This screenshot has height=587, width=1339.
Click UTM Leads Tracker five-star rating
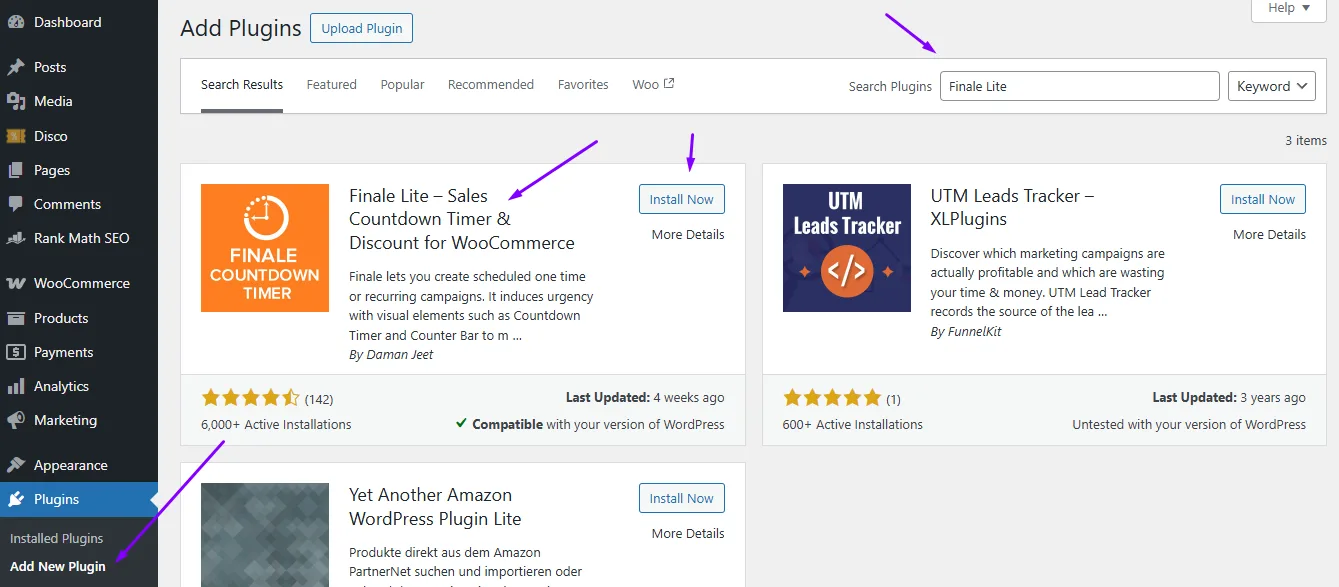(832, 398)
